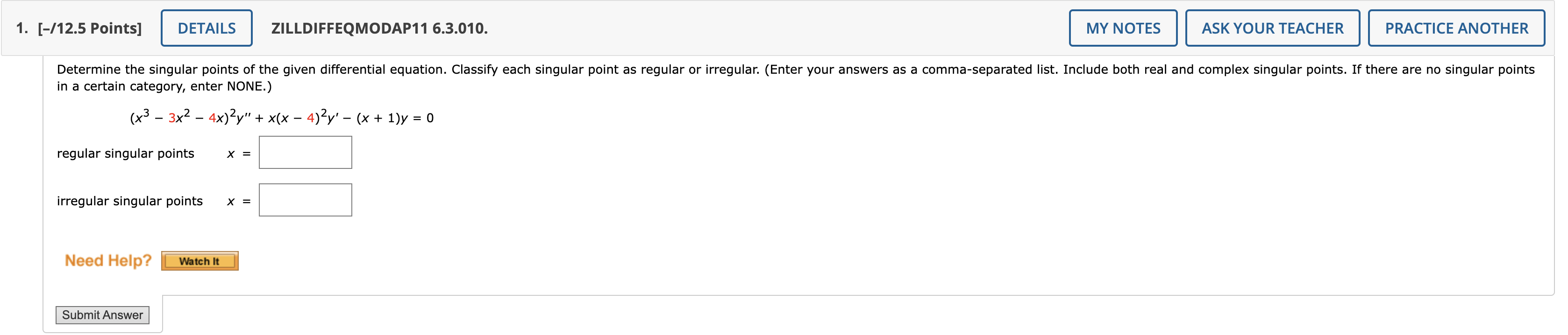
Task: Click the Watch It video button
Action: 200,260
